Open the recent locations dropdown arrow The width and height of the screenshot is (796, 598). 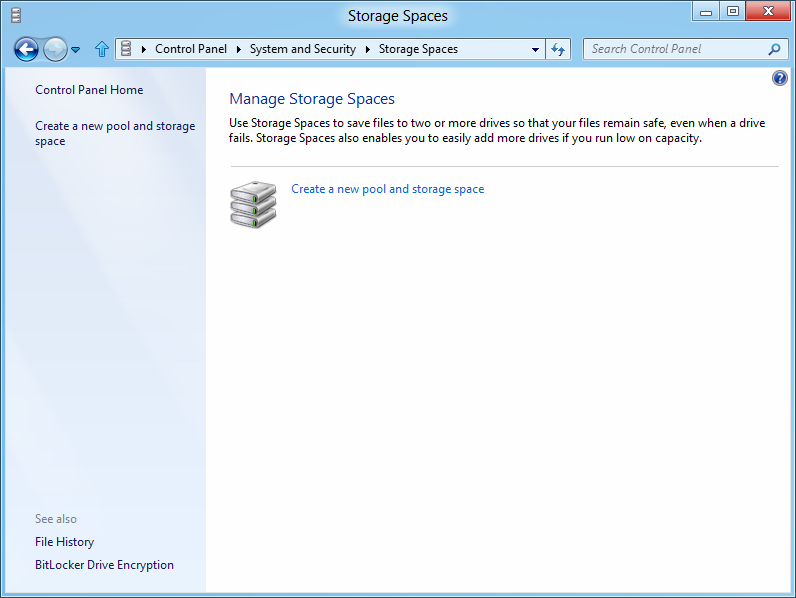pos(76,50)
